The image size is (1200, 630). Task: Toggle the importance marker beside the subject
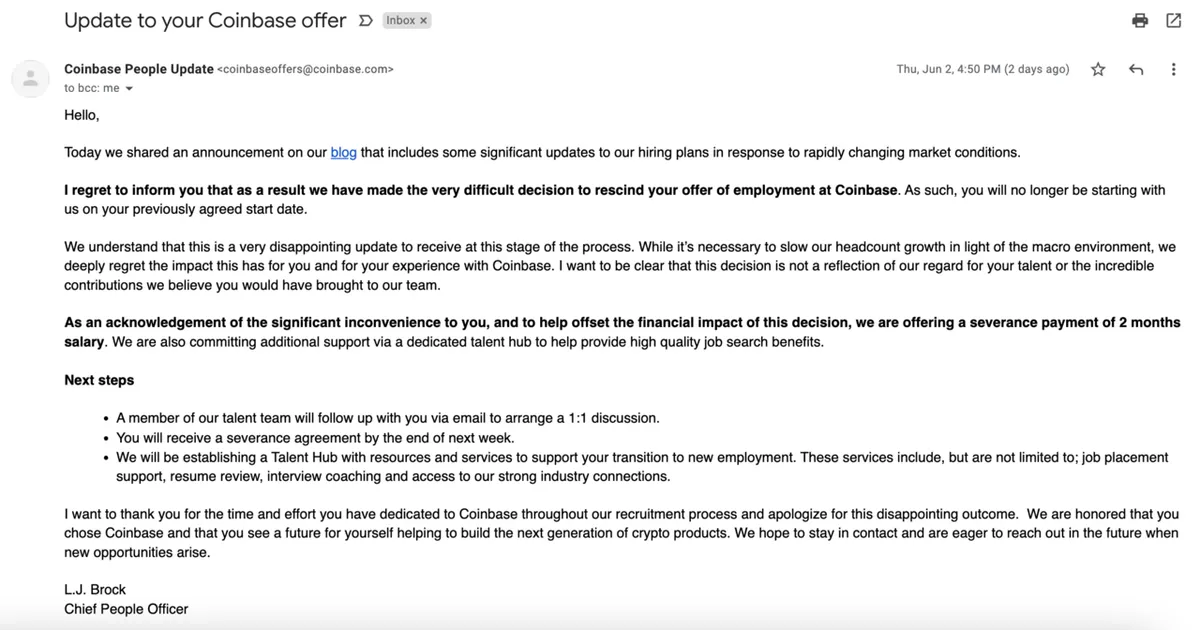(x=365, y=21)
